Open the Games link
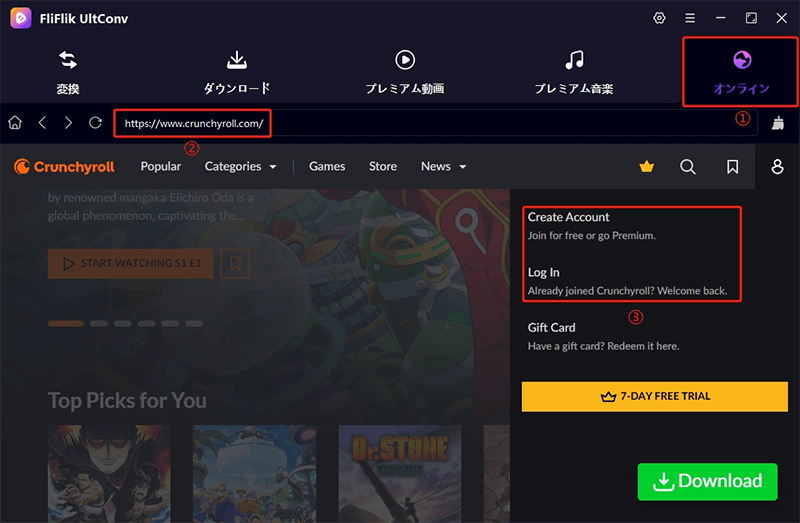Viewport: 800px width, 523px height. pyautogui.click(x=327, y=166)
